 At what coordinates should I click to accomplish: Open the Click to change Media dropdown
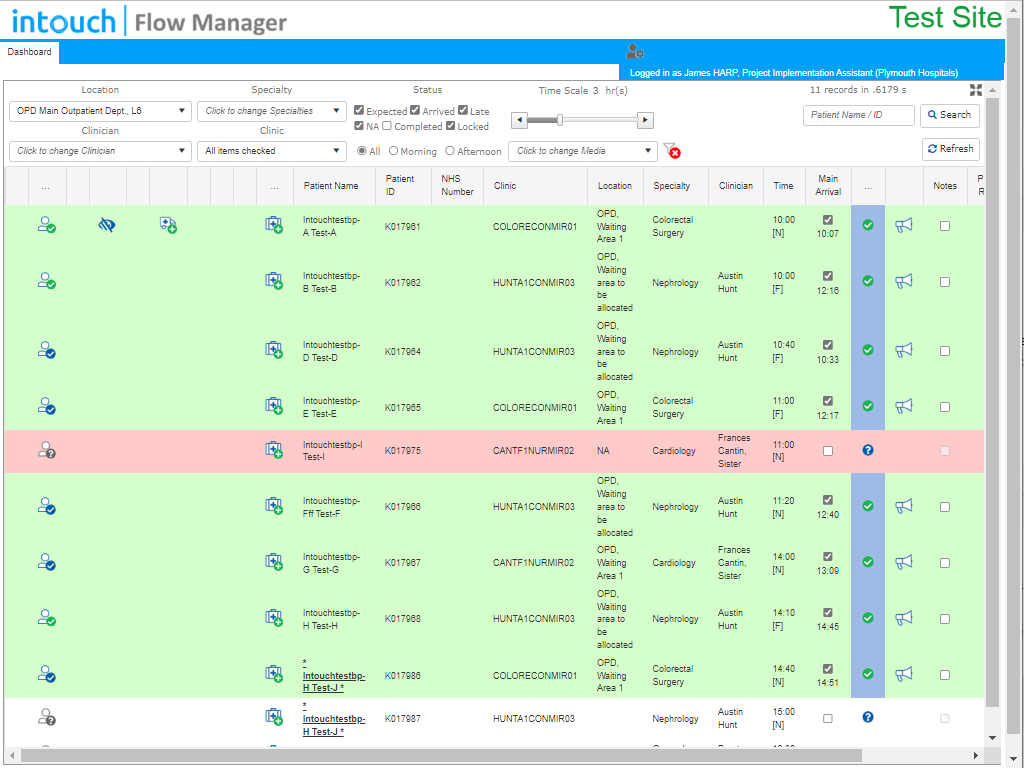click(x=583, y=151)
